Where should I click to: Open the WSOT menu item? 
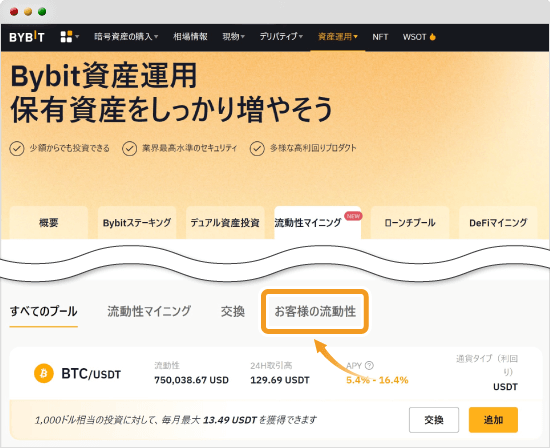tap(414, 37)
